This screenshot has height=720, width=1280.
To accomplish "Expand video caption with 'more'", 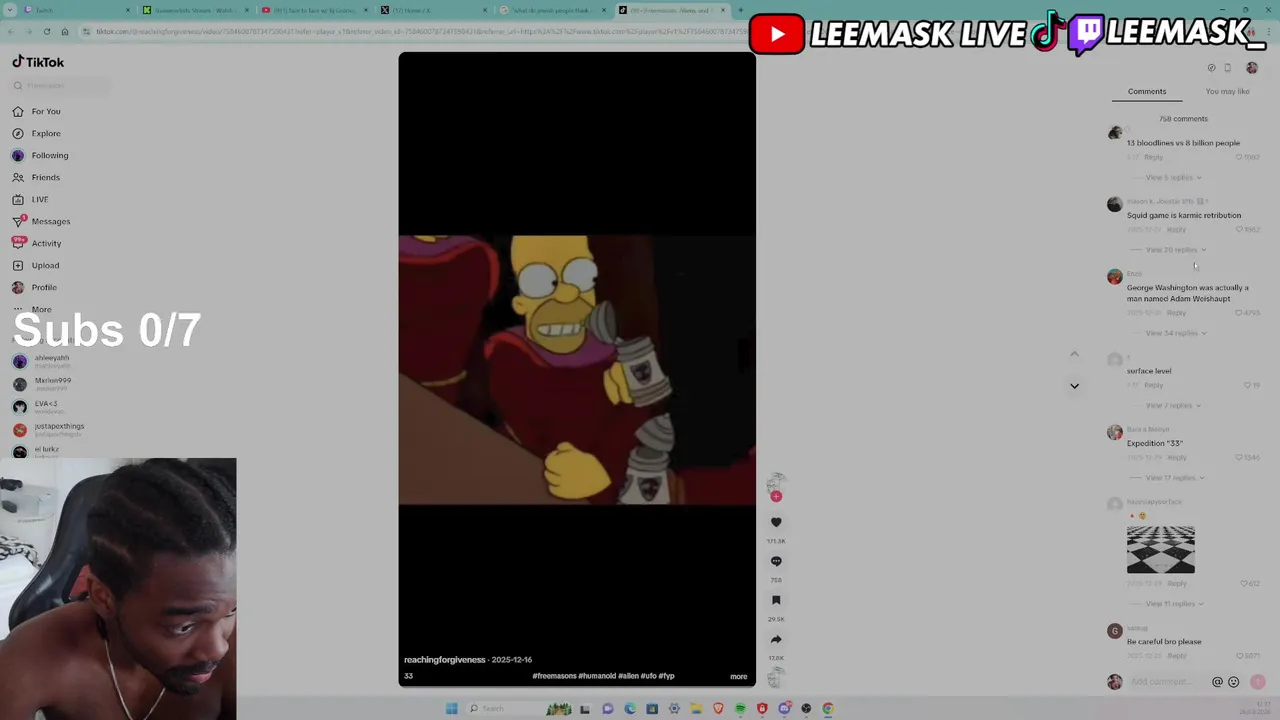I will [x=738, y=676].
